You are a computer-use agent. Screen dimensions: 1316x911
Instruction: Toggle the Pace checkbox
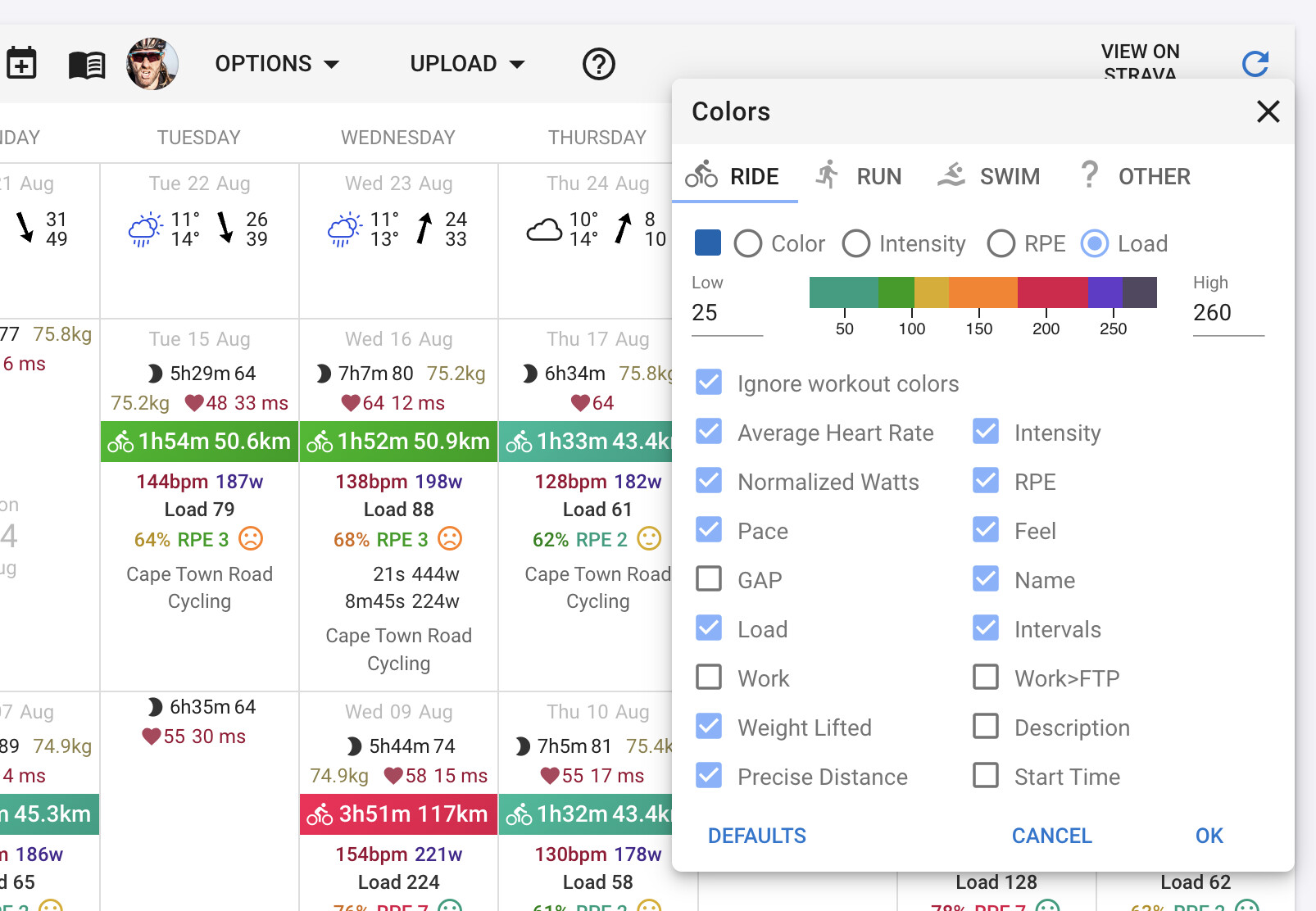click(709, 530)
